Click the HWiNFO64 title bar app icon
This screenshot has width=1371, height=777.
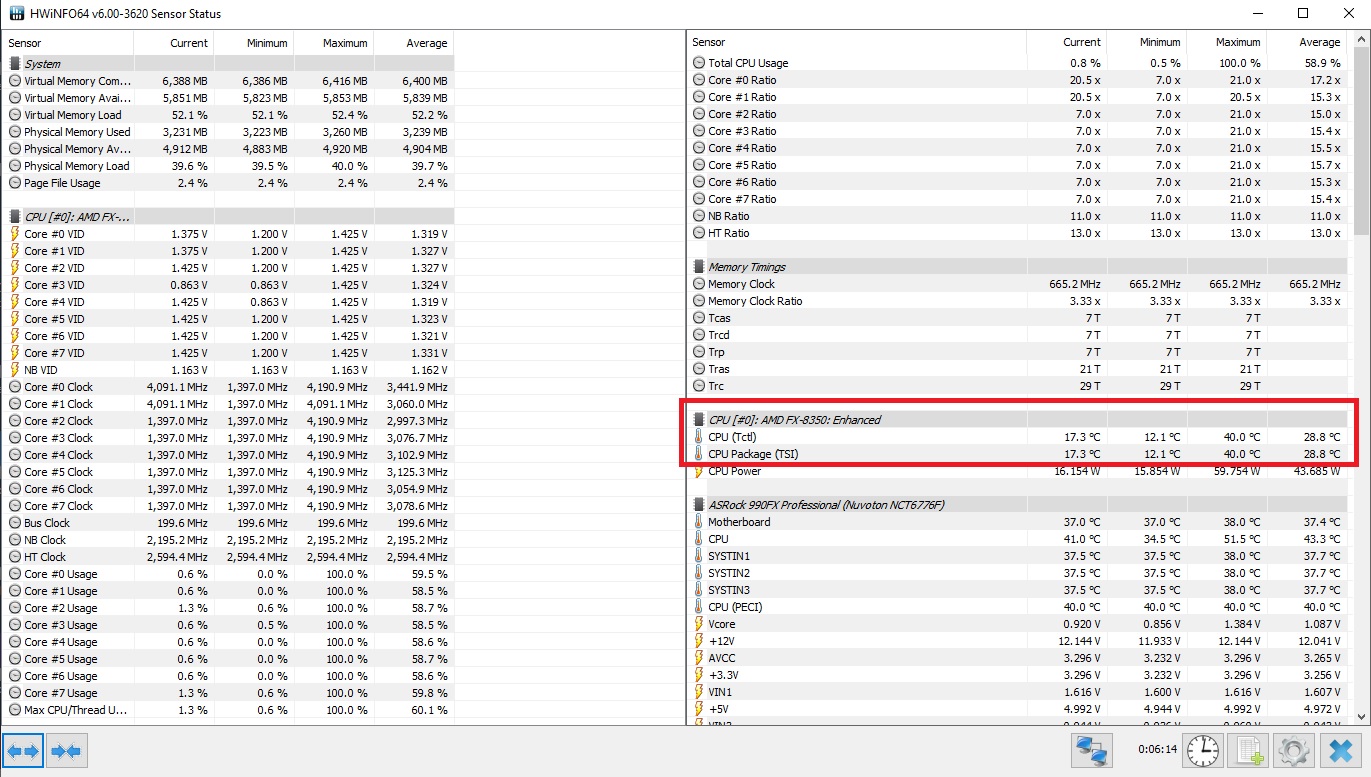(15, 14)
